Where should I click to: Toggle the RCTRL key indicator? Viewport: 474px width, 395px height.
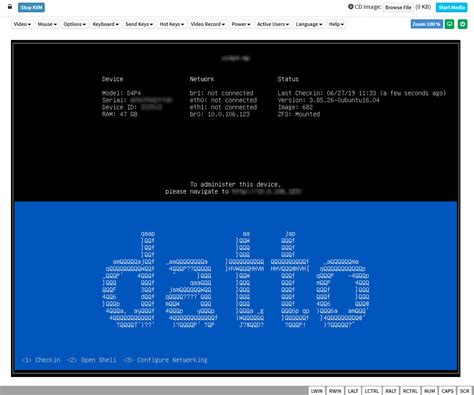point(410,391)
